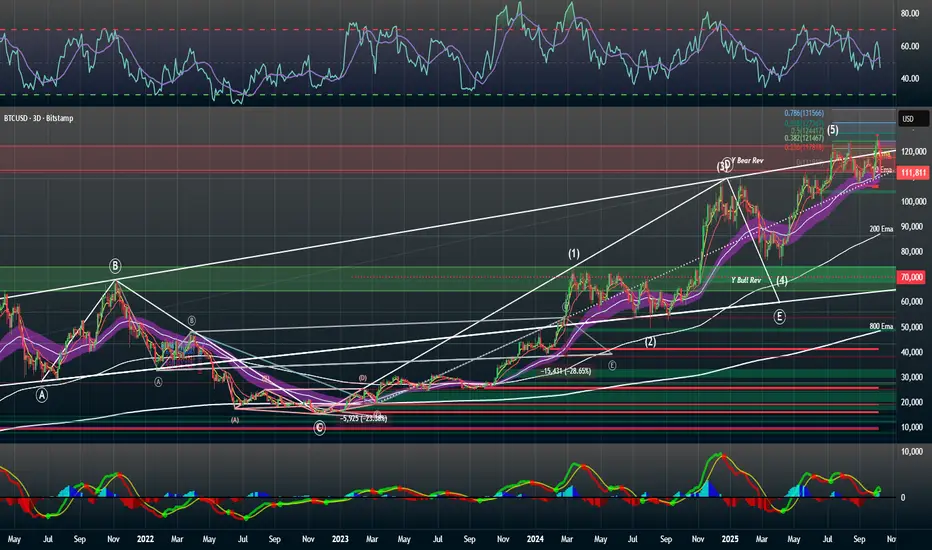Open the USD currency selector

pos(914,118)
